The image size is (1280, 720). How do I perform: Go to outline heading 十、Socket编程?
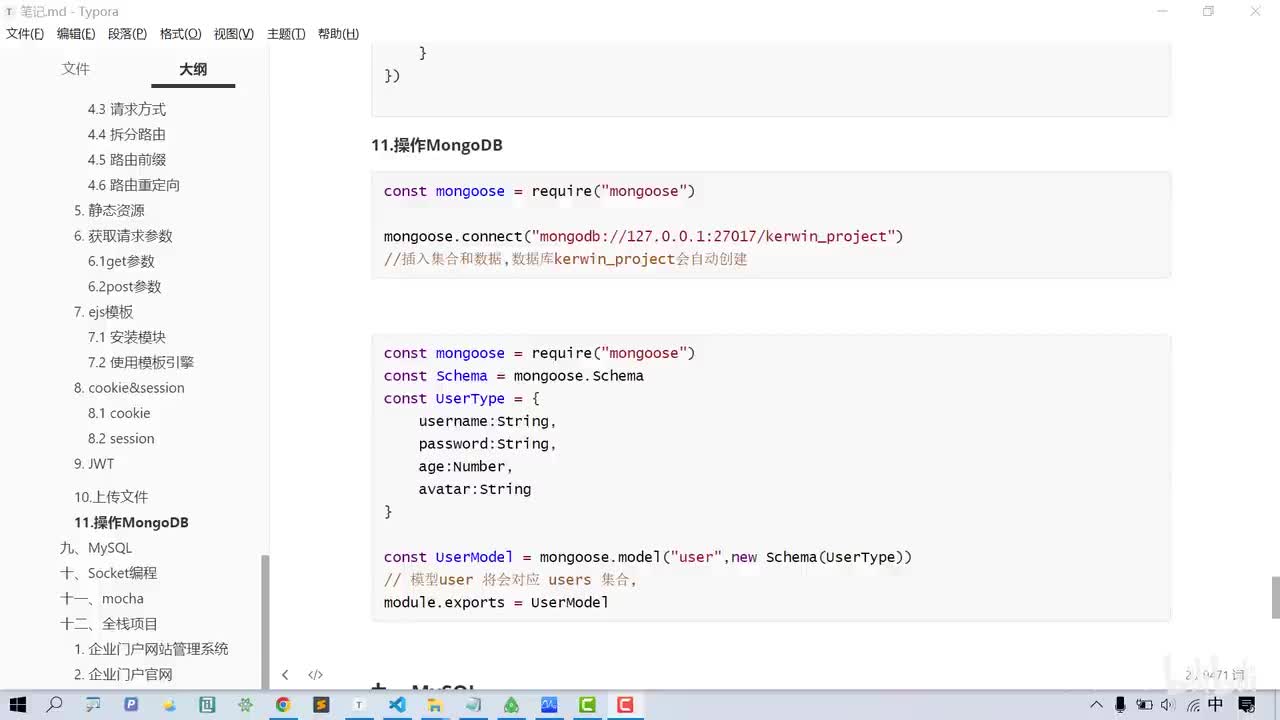(x=108, y=573)
